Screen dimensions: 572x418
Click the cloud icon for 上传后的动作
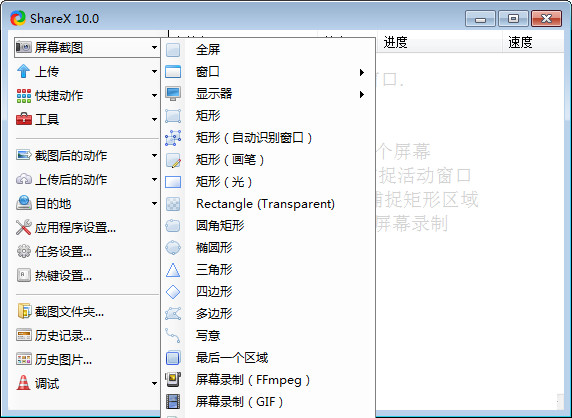(x=24, y=179)
